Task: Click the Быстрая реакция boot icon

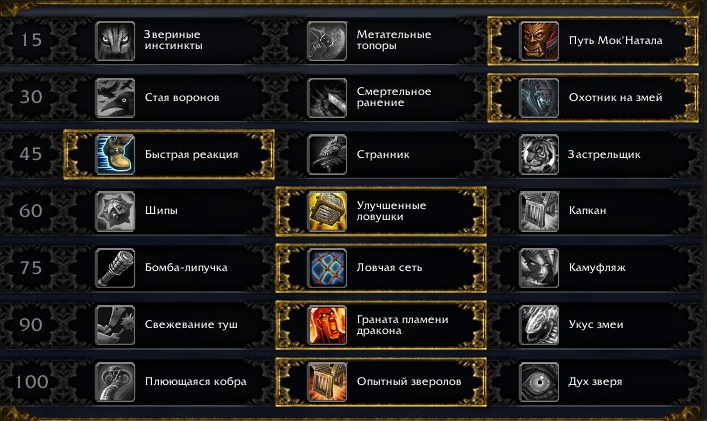Action: 115,155
